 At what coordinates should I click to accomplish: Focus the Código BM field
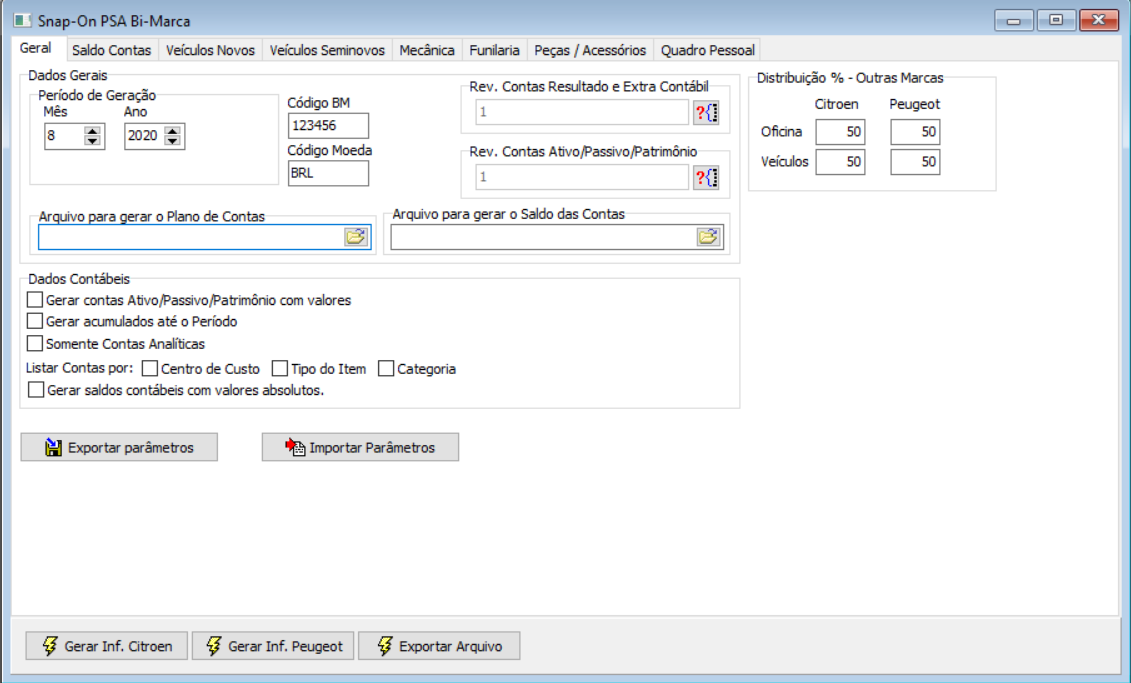[328, 125]
